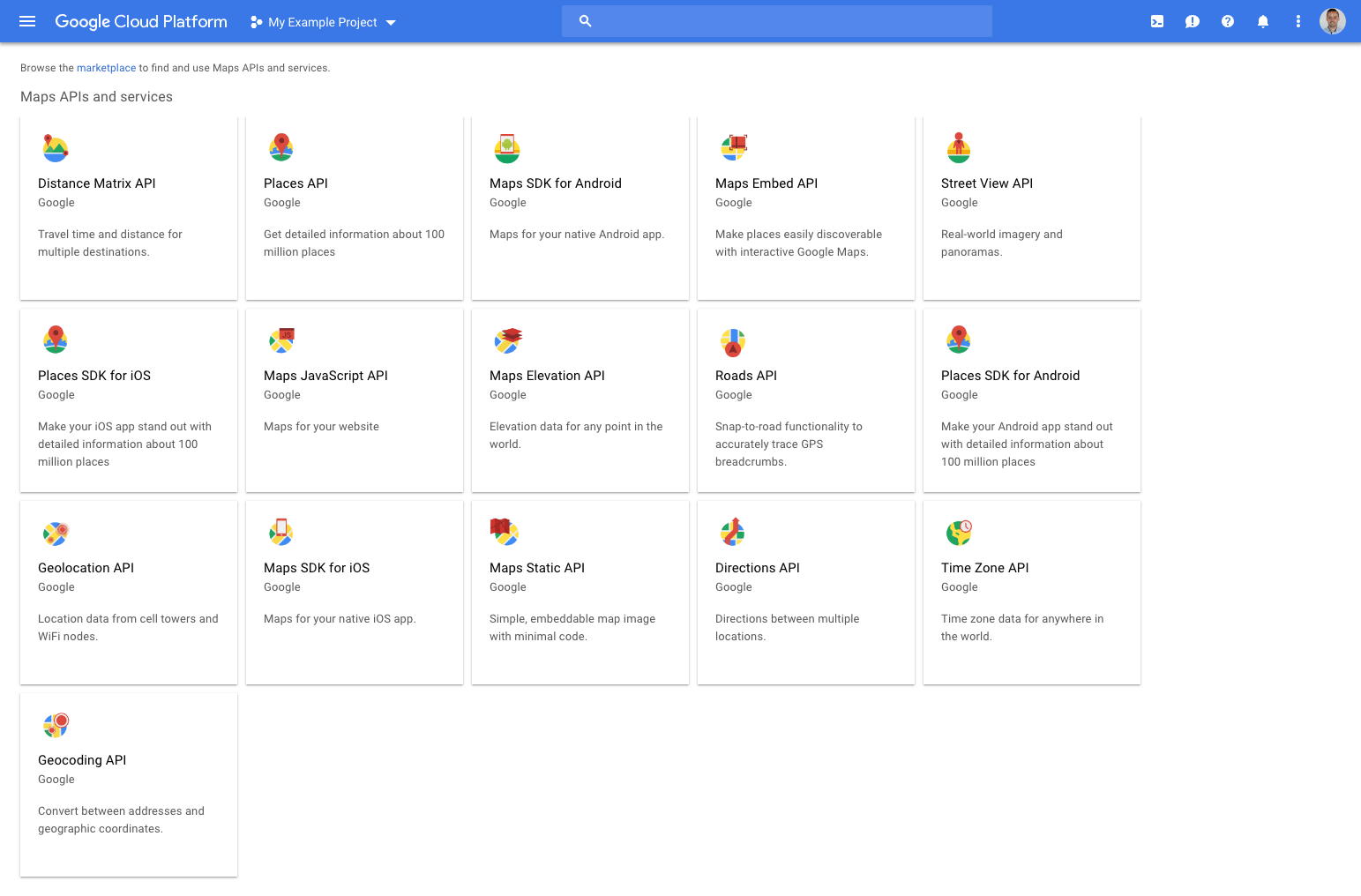Click the marketplace link
Image resolution: width=1361 pixels, height=896 pixels.
(x=106, y=68)
